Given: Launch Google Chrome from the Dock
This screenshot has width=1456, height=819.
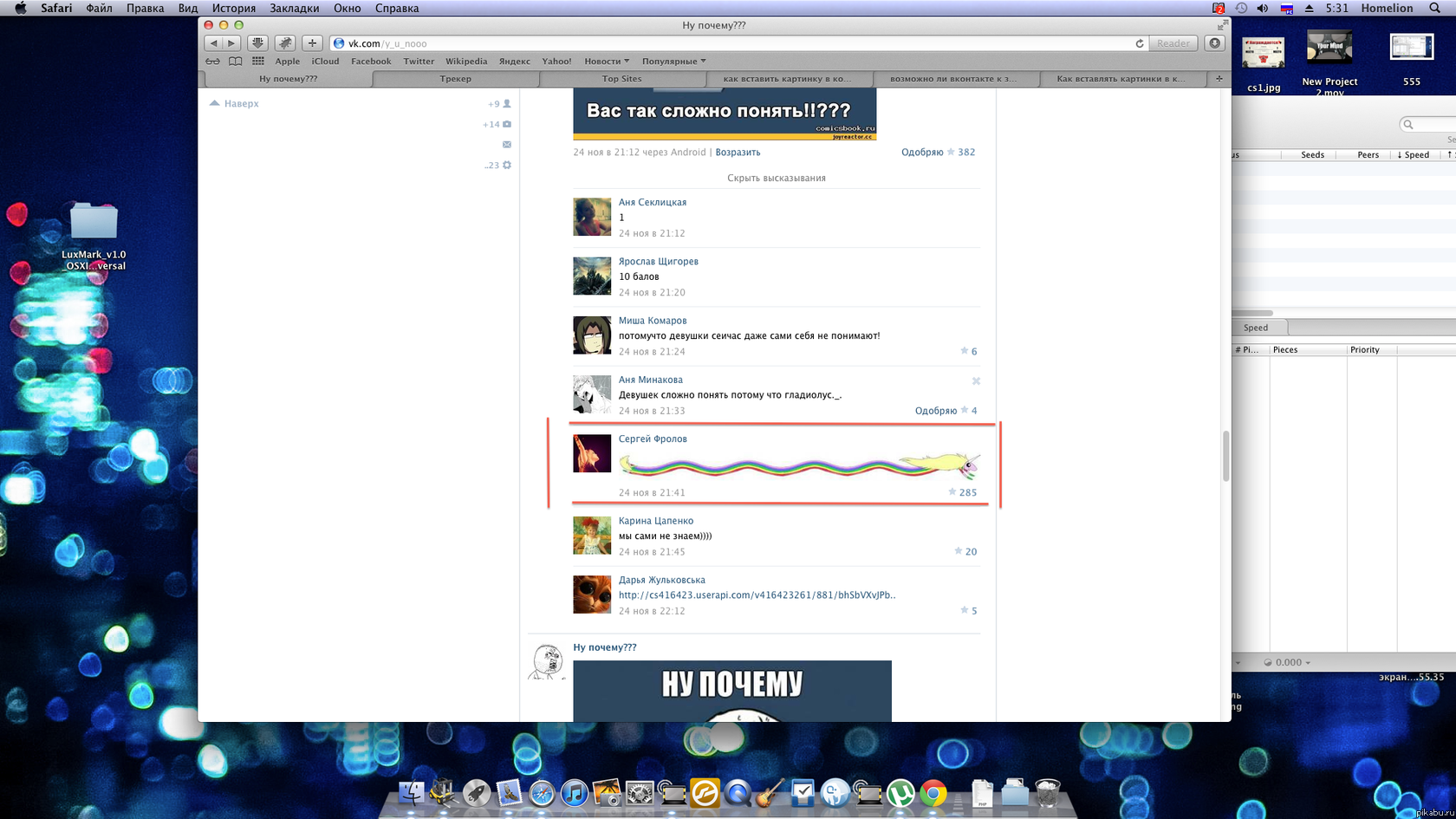Looking at the screenshot, I should (933, 793).
